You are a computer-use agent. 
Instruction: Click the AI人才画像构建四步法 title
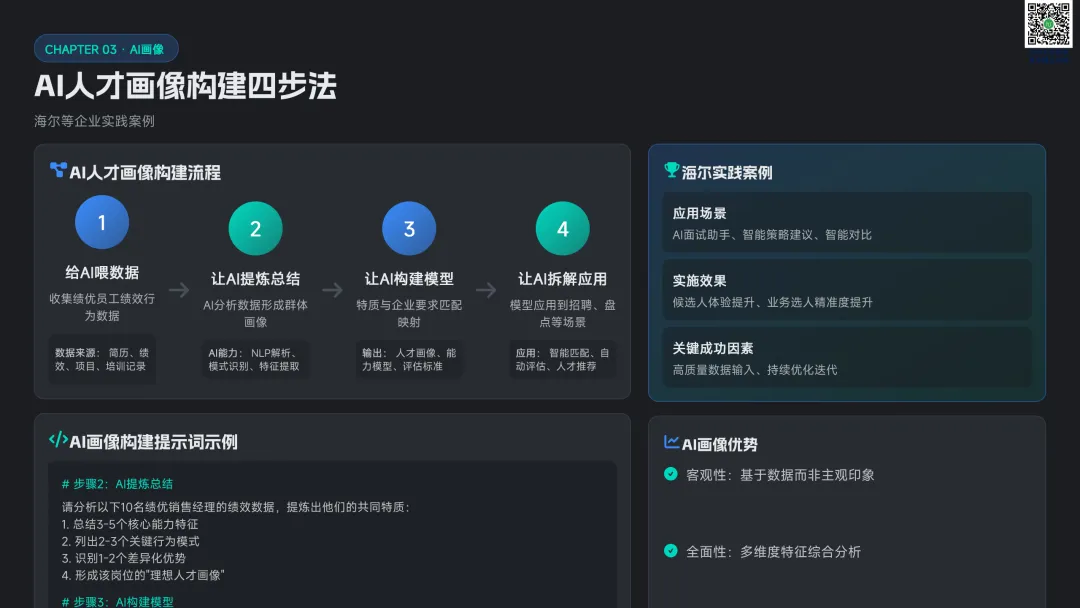[x=185, y=86]
